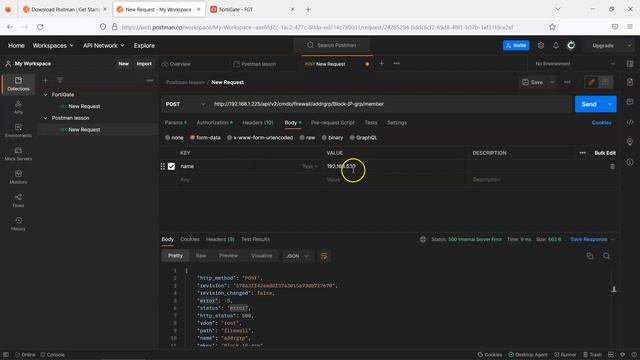Open Send button dropdown arrow
This screenshot has width=640, height=360.
coord(610,104)
